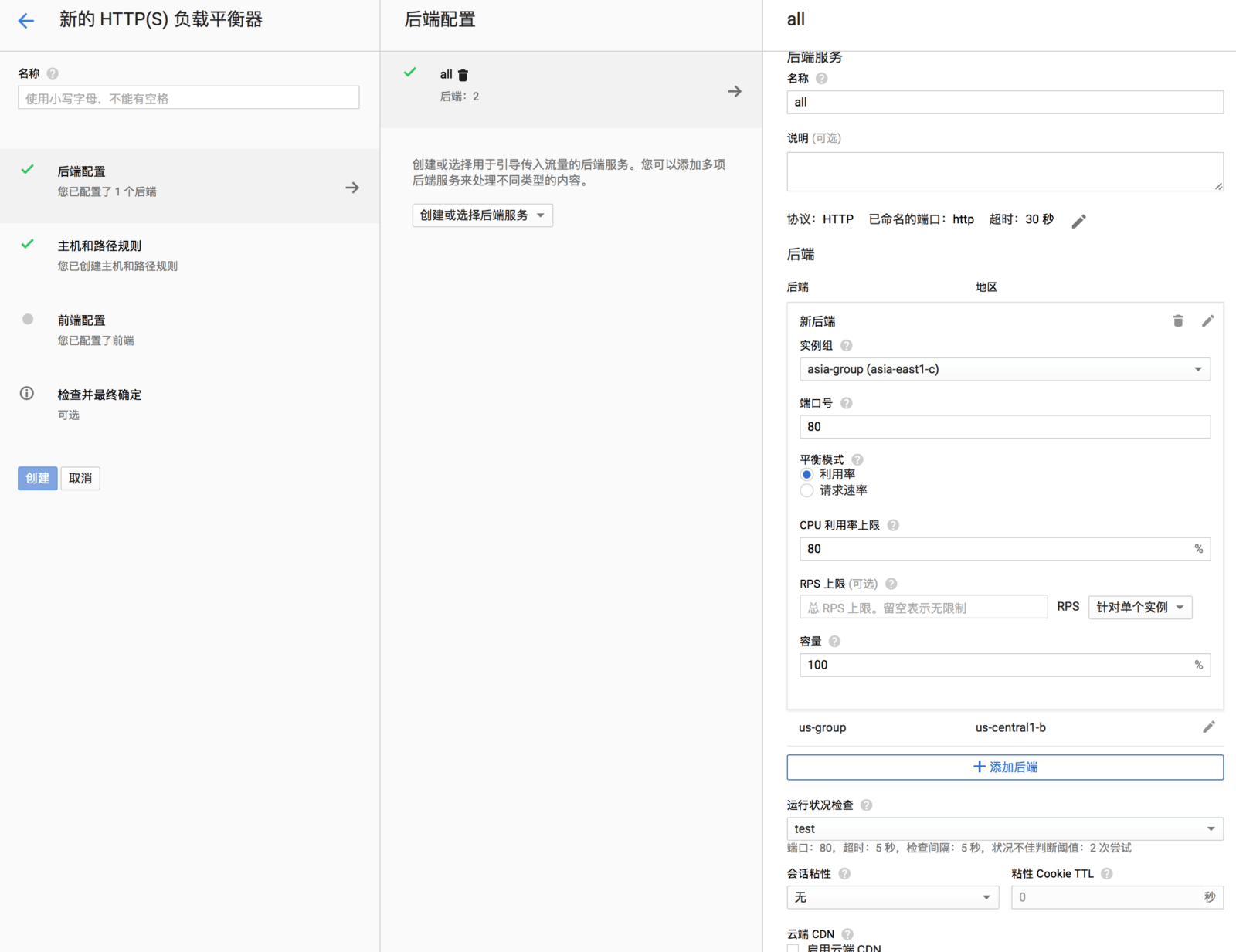Click the 添加后端 button

point(1004,767)
